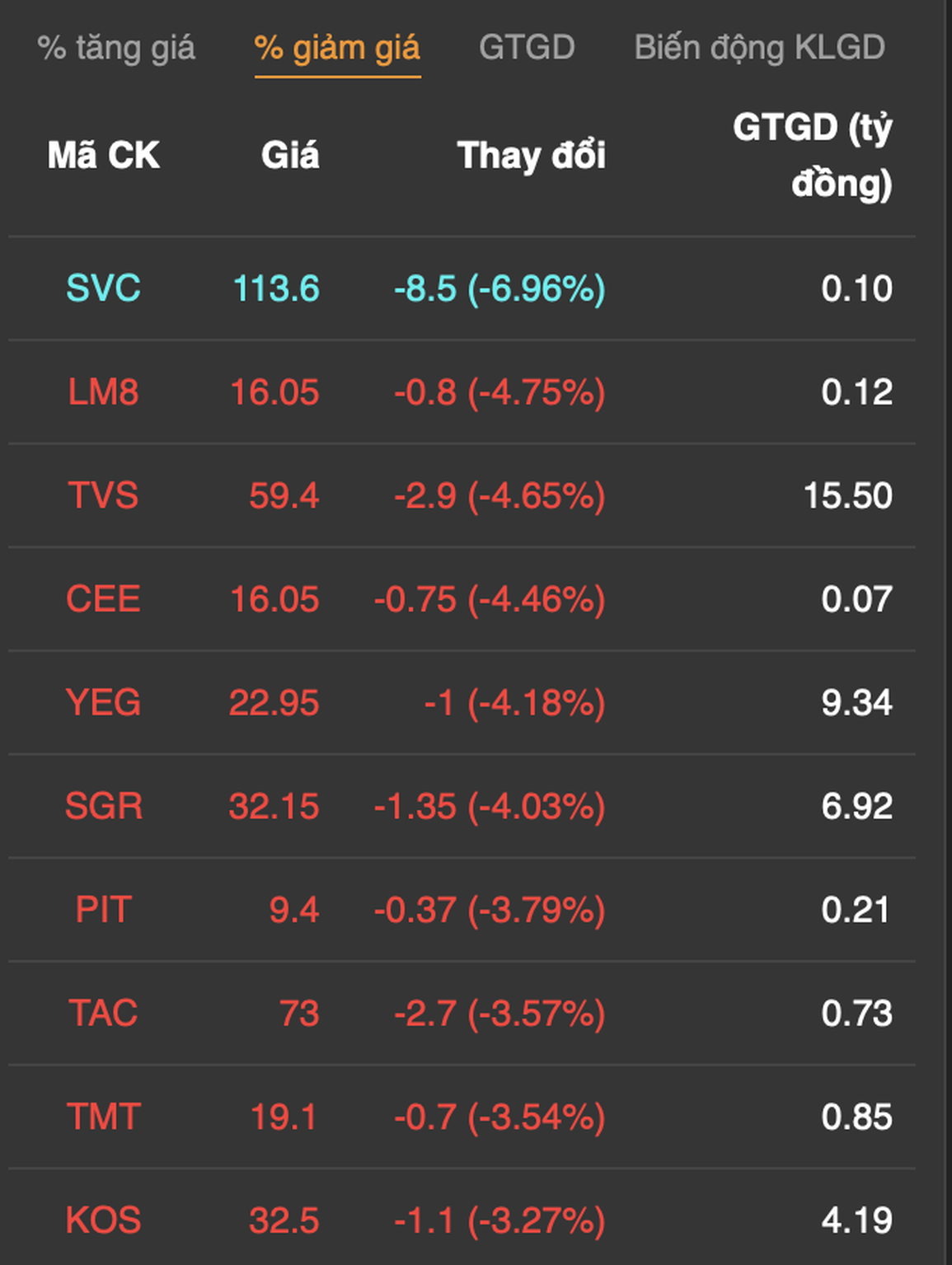Image resolution: width=952 pixels, height=1265 pixels.
Task: Click the TVS trading value 15.50
Action: point(847,496)
